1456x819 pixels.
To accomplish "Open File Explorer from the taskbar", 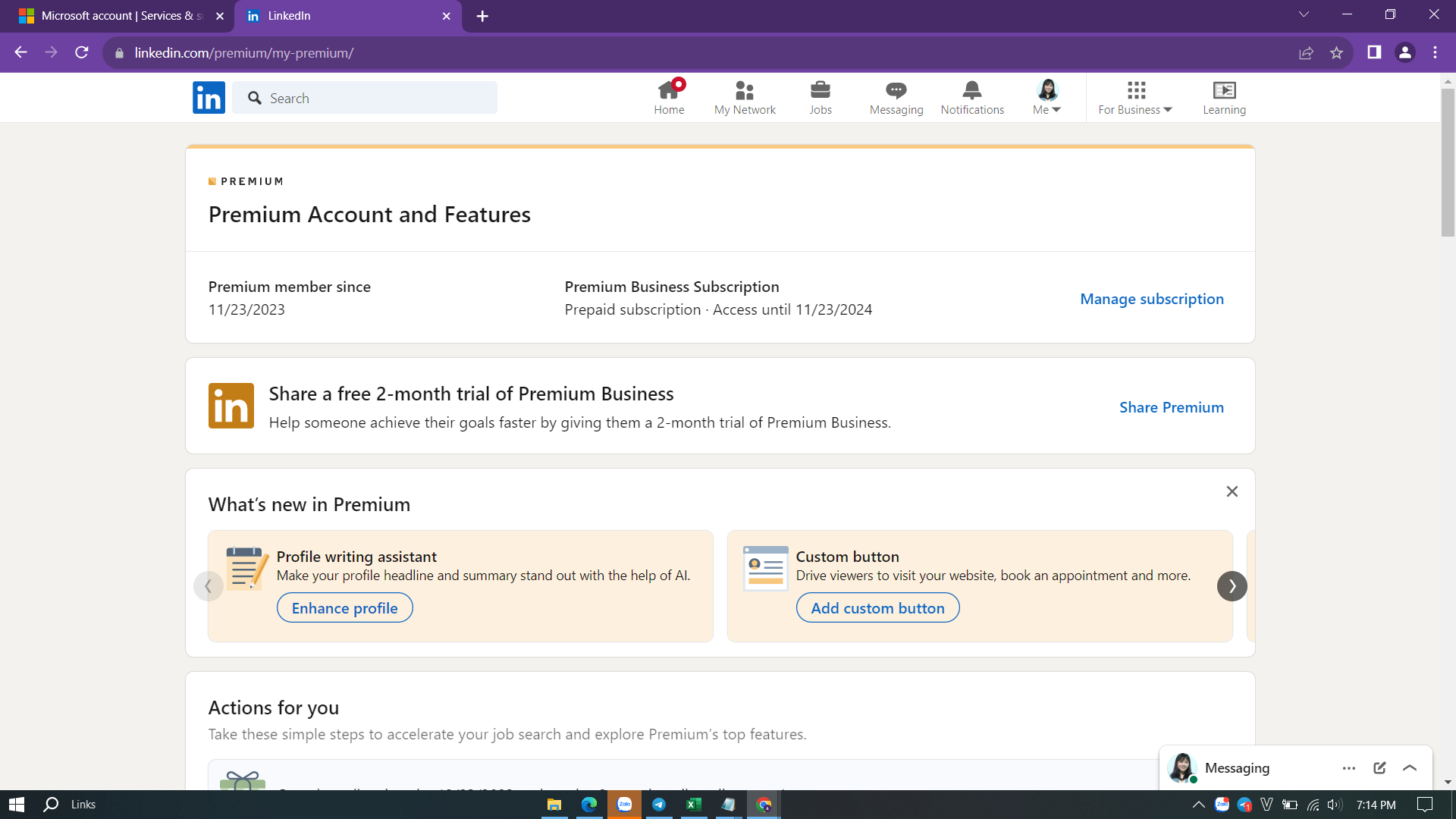I will (554, 805).
